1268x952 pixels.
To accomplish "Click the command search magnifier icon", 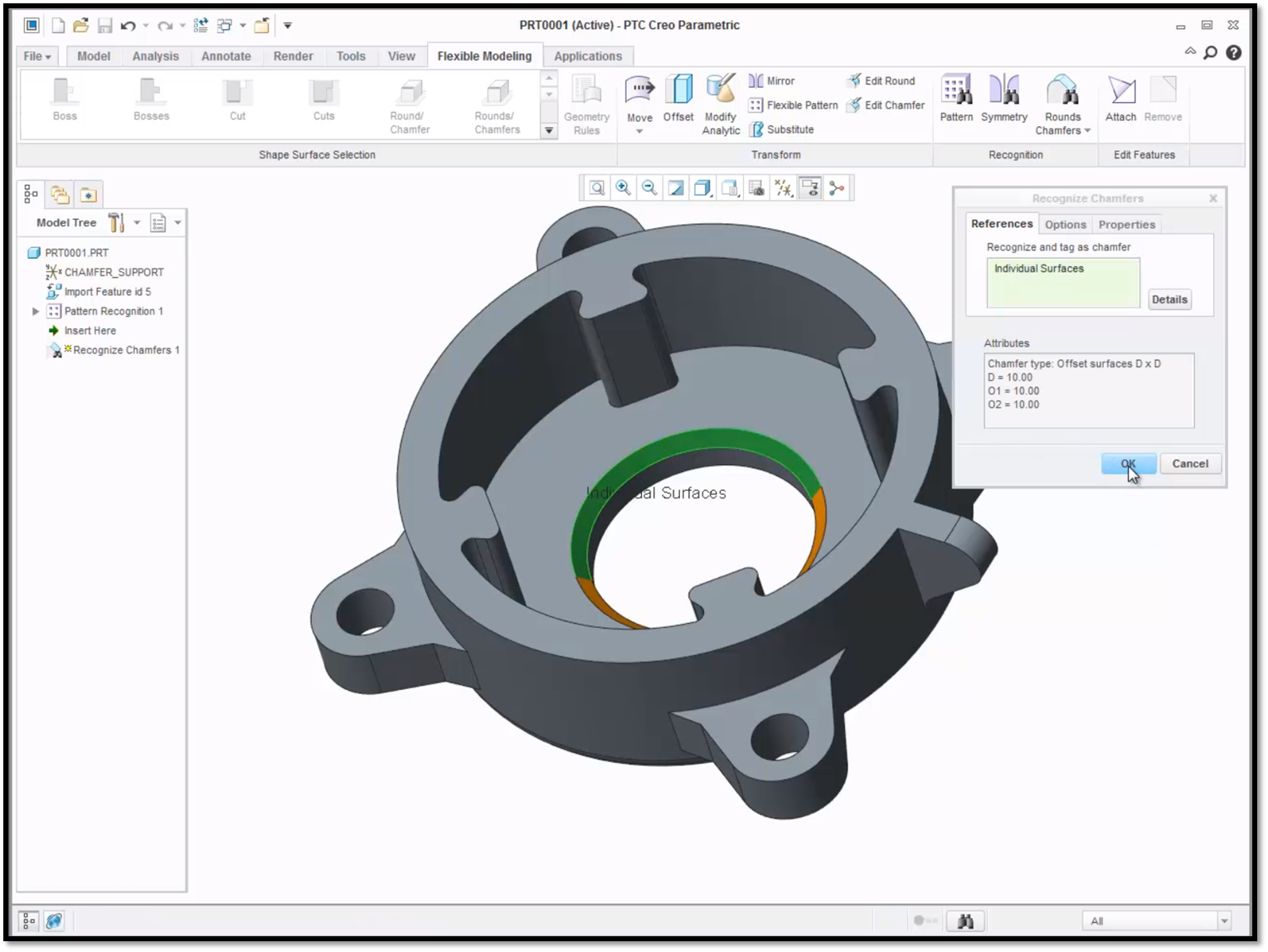I will click(1211, 53).
